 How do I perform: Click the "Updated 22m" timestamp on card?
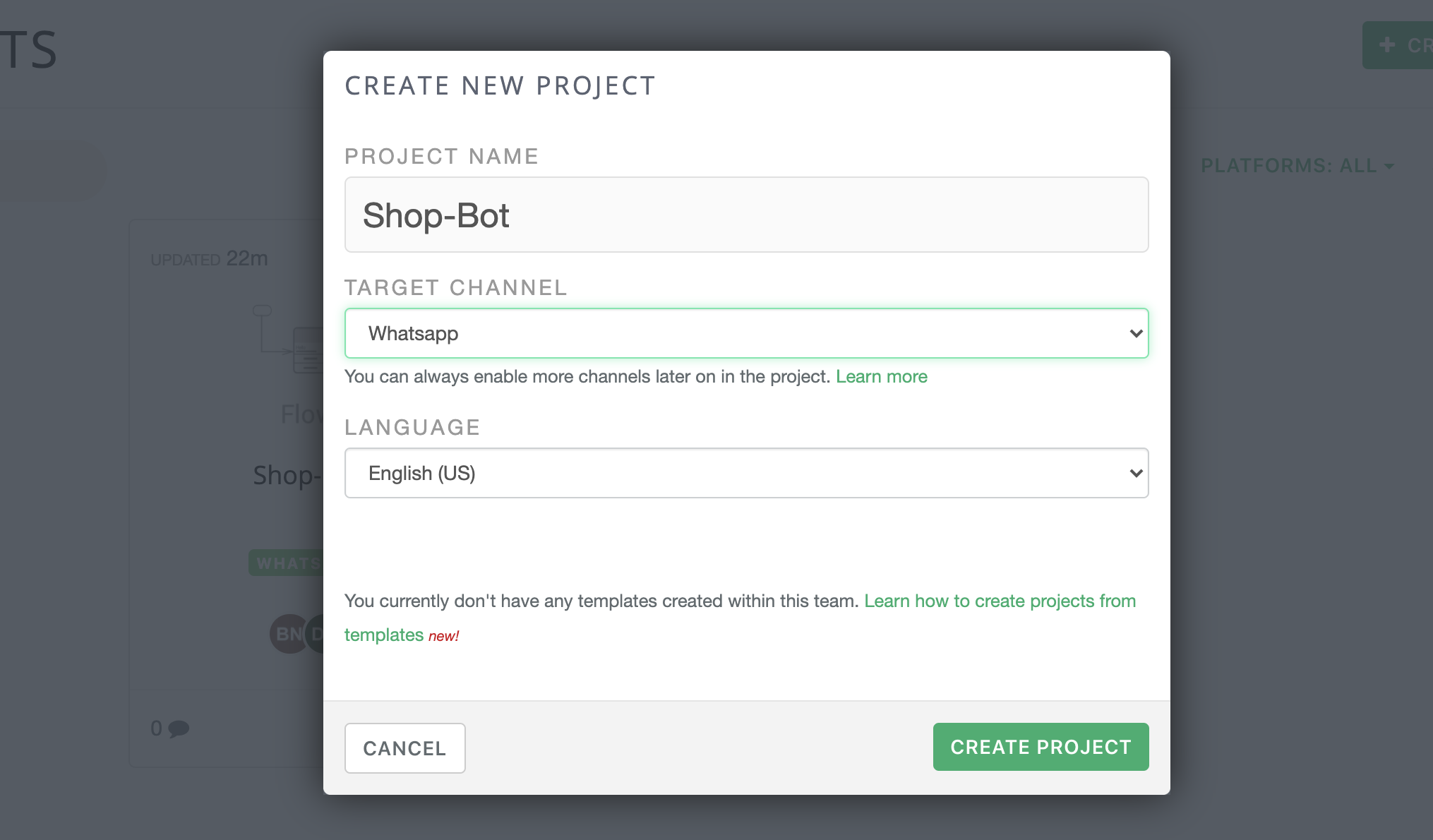[x=209, y=259]
